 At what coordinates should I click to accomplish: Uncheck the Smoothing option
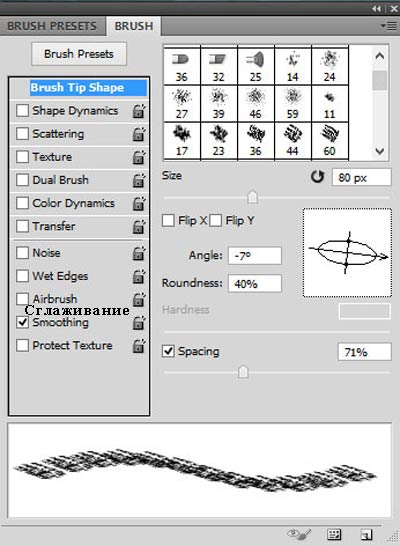22,322
